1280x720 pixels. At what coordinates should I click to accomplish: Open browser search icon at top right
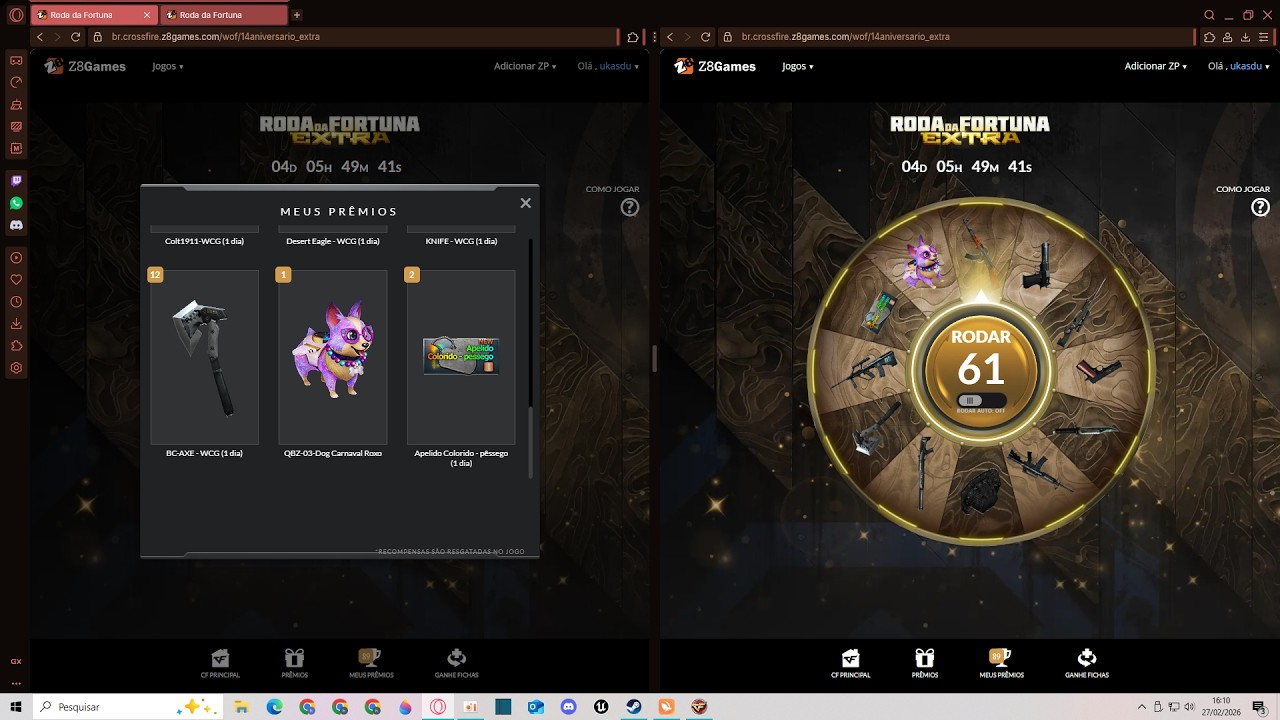pyautogui.click(x=1209, y=15)
